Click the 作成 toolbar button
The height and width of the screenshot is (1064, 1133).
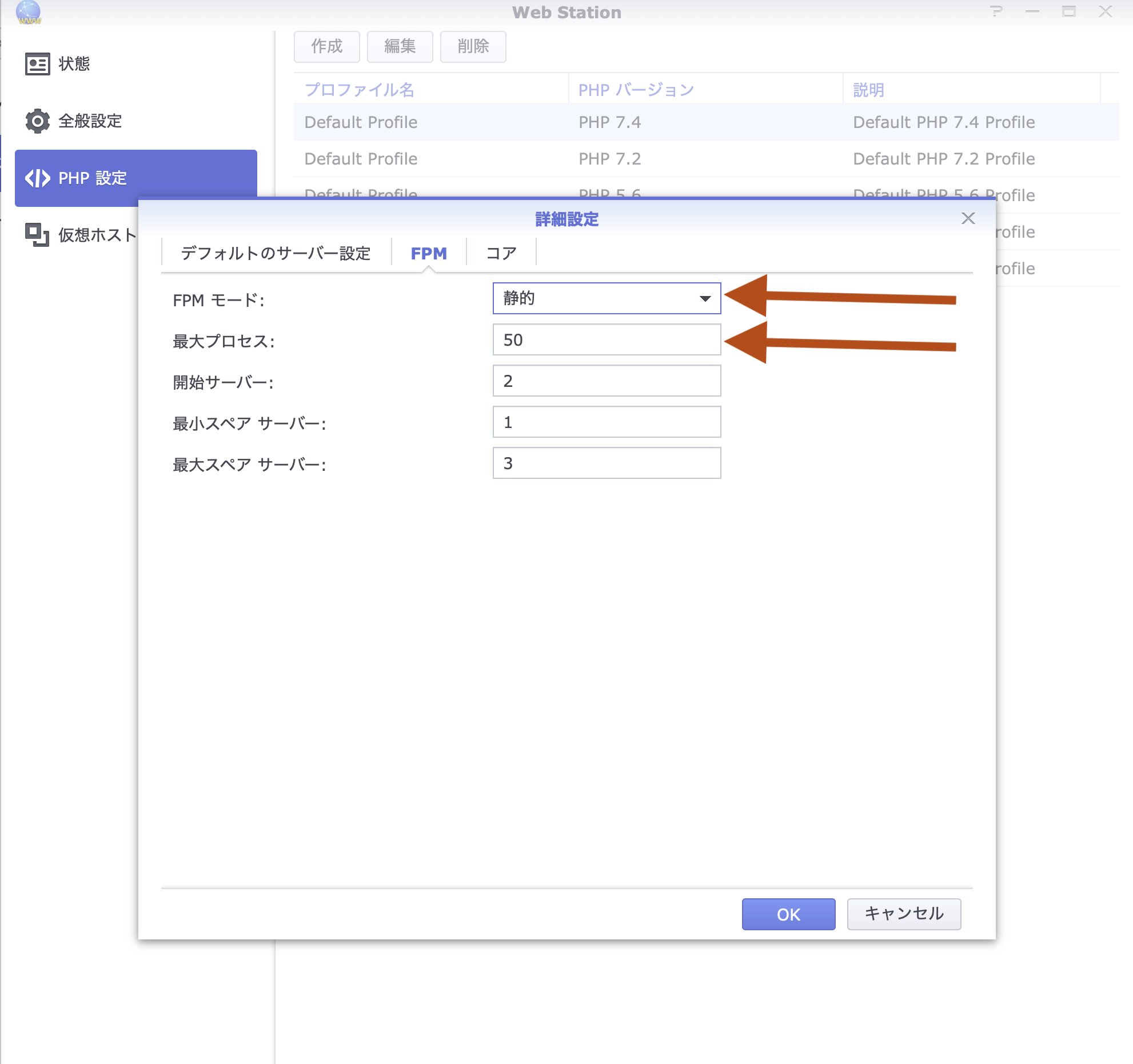[326, 46]
